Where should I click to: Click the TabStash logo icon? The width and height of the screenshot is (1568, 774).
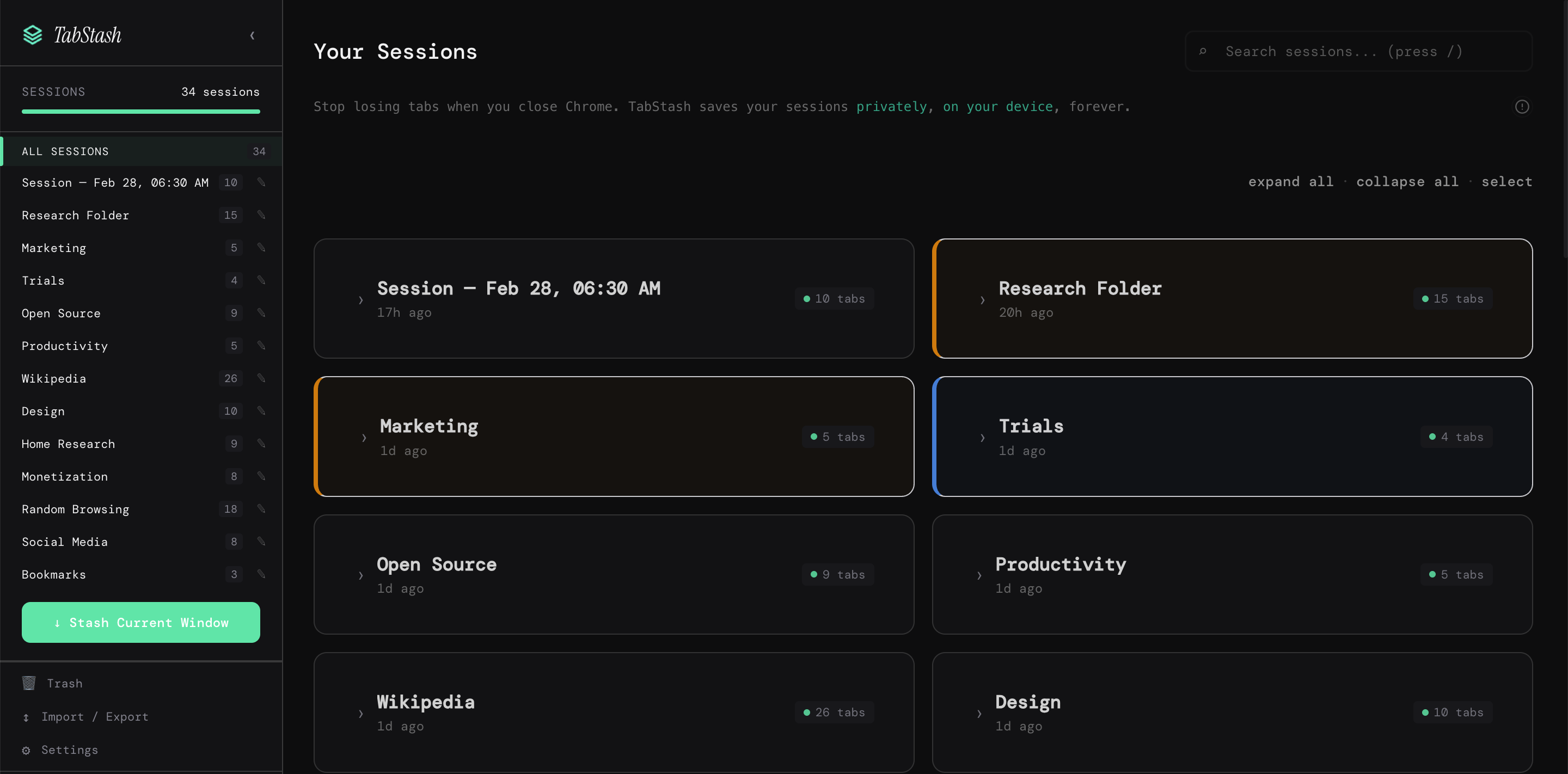coord(33,35)
